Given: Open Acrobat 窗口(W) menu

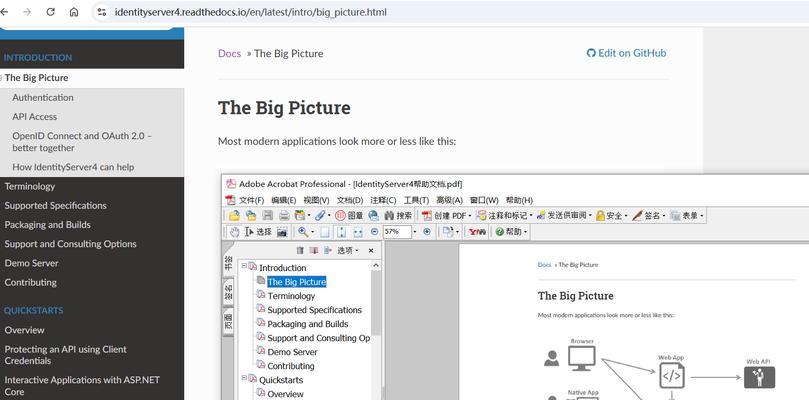Looking at the screenshot, I should point(484,200).
